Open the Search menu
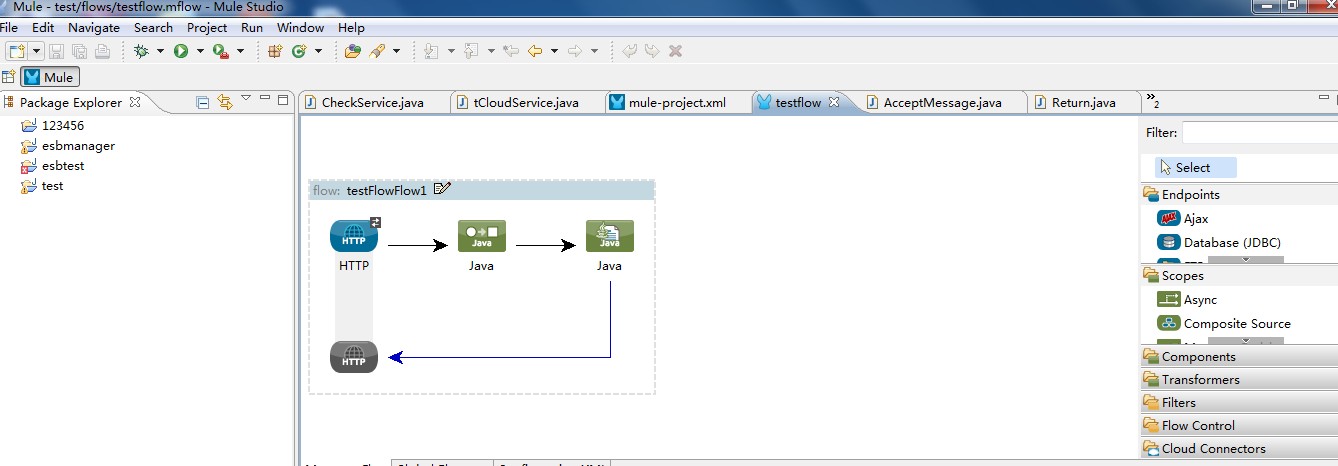 (153, 28)
